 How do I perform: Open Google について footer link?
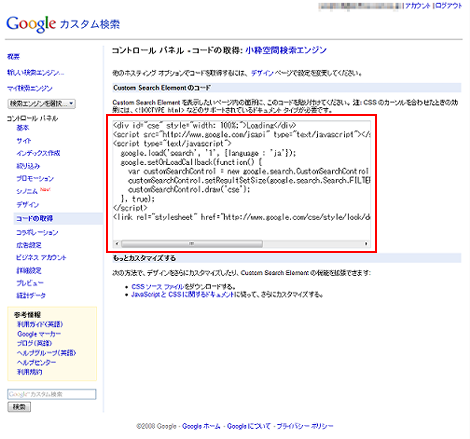pyautogui.click(x=249, y=426)
